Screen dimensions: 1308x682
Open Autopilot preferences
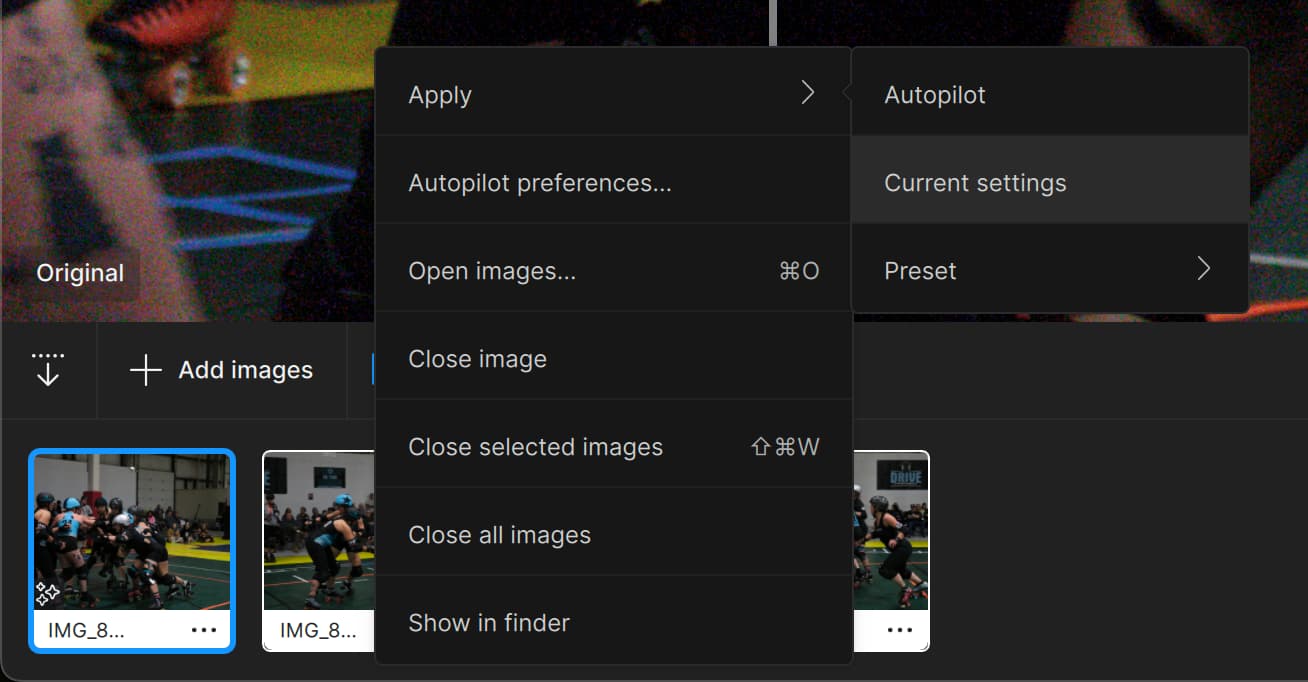542,182
